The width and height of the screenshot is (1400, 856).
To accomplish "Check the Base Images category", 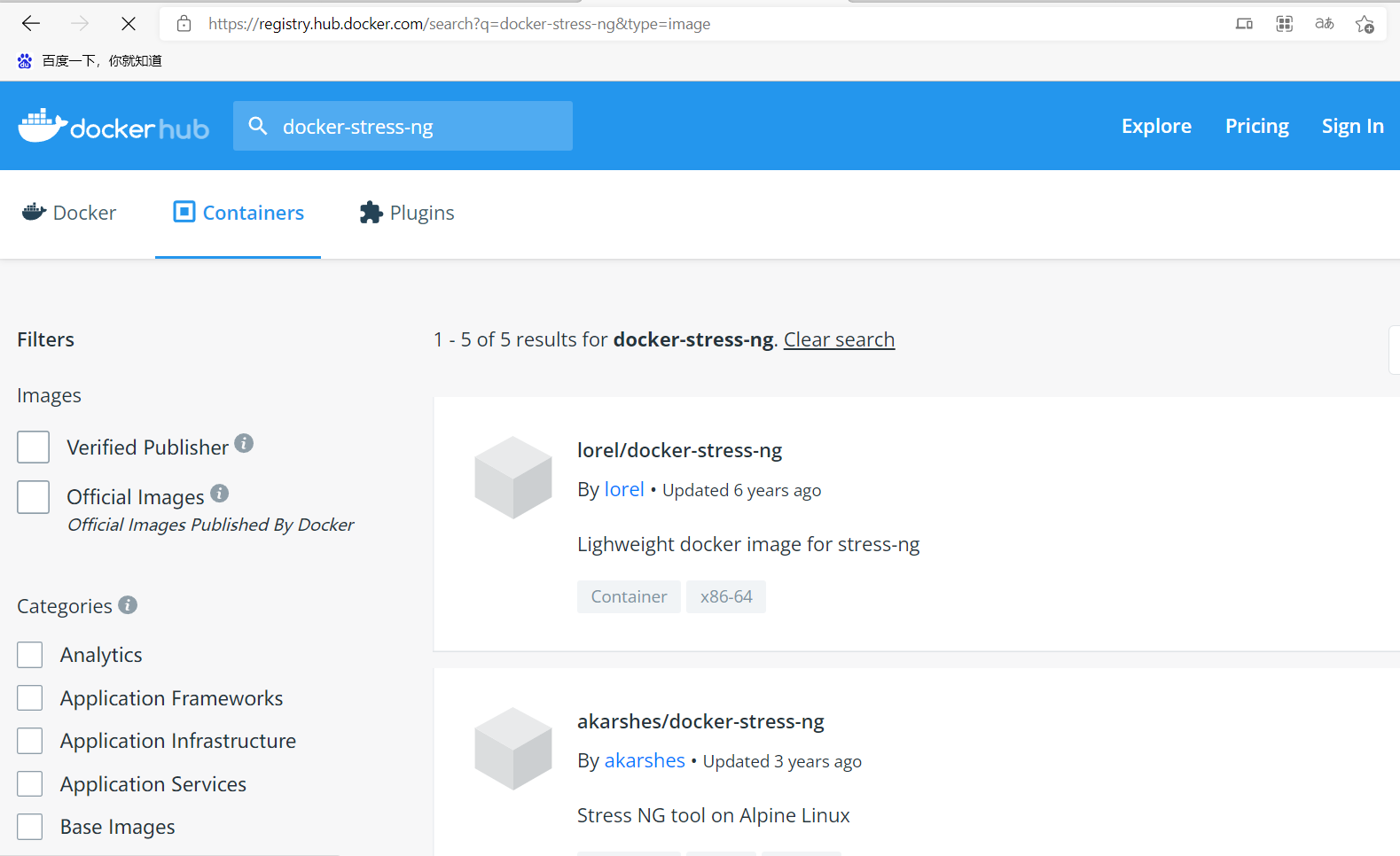I will coord(30,827).
